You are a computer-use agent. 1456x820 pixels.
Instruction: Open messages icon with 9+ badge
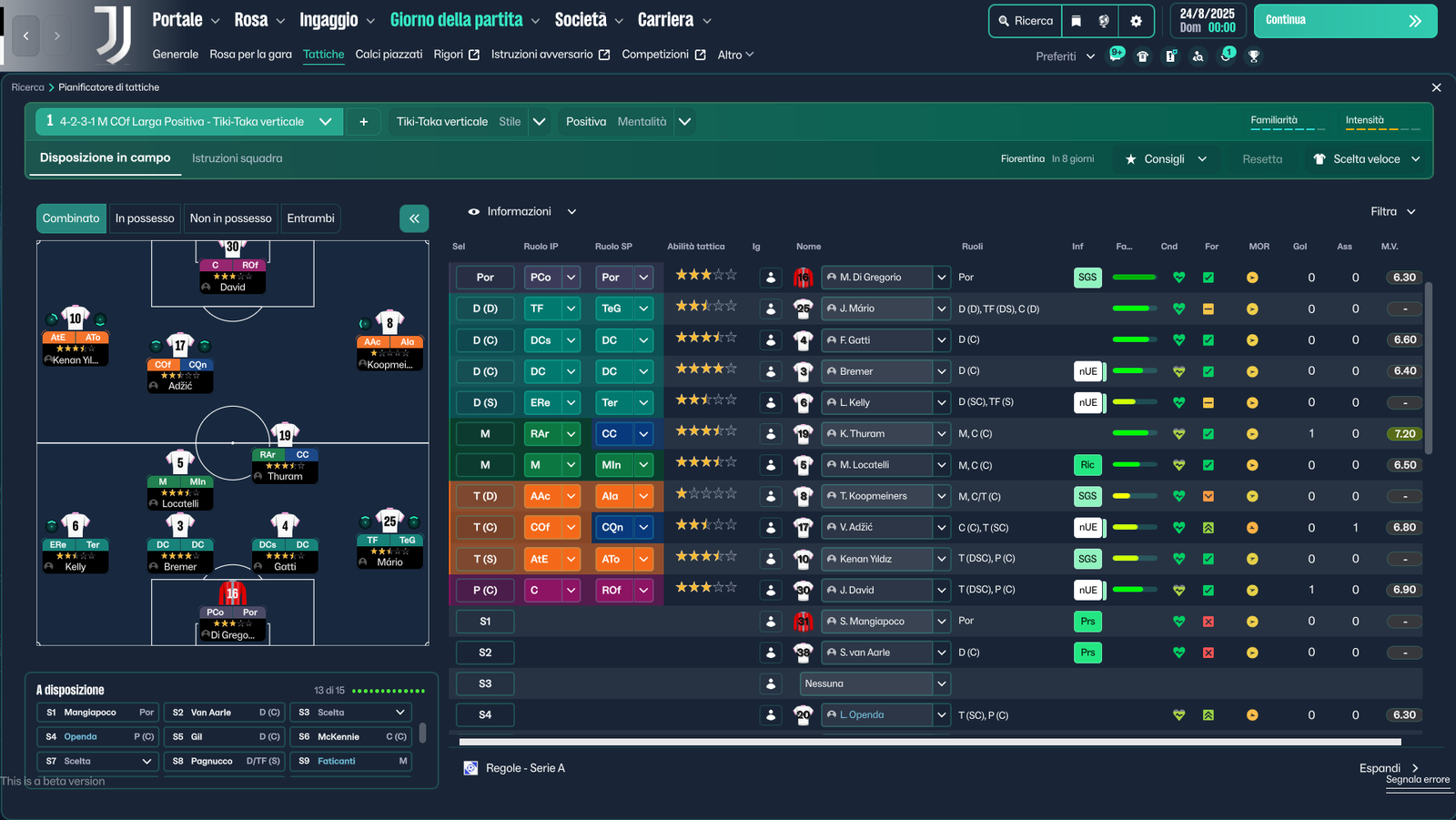coord(1116,55)
